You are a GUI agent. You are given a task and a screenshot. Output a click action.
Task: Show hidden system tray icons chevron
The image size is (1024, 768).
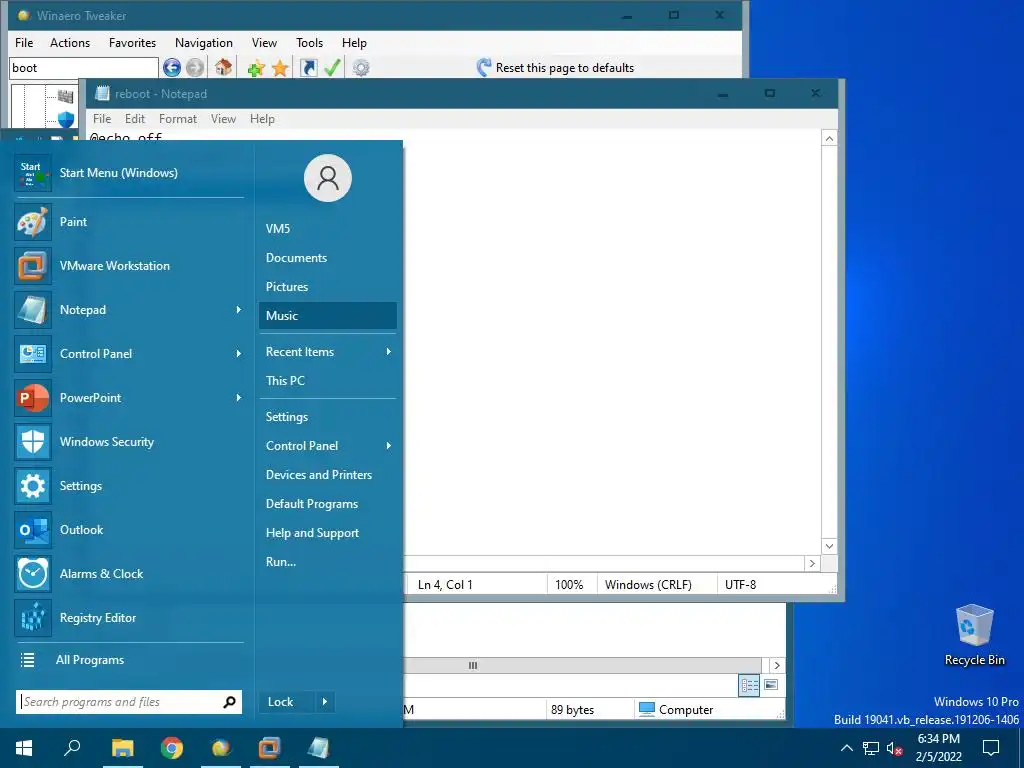[846, 748]
